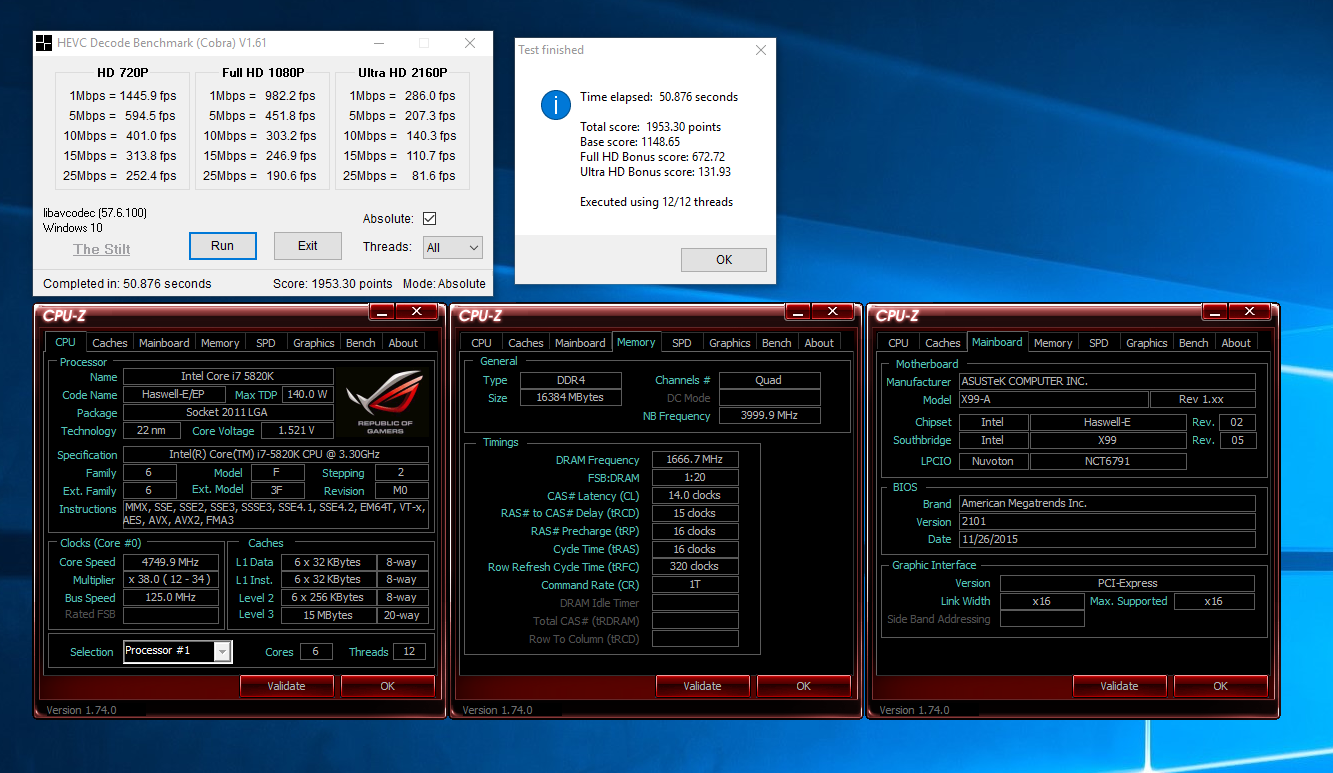Click the Multiplier value x 38.0
Image resolution: width=1333 pixels, height=773 pixels.
pyautogui.click(x=171, y=580)
